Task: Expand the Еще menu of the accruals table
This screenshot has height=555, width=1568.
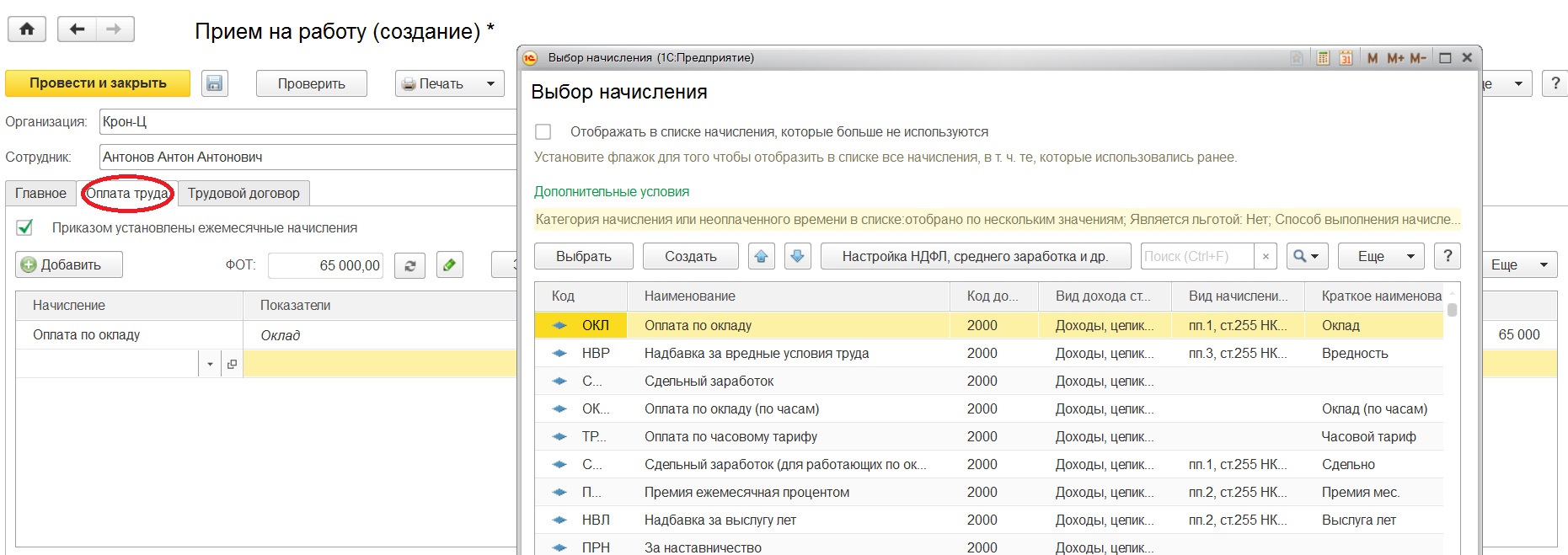Action: [1519, 264]
